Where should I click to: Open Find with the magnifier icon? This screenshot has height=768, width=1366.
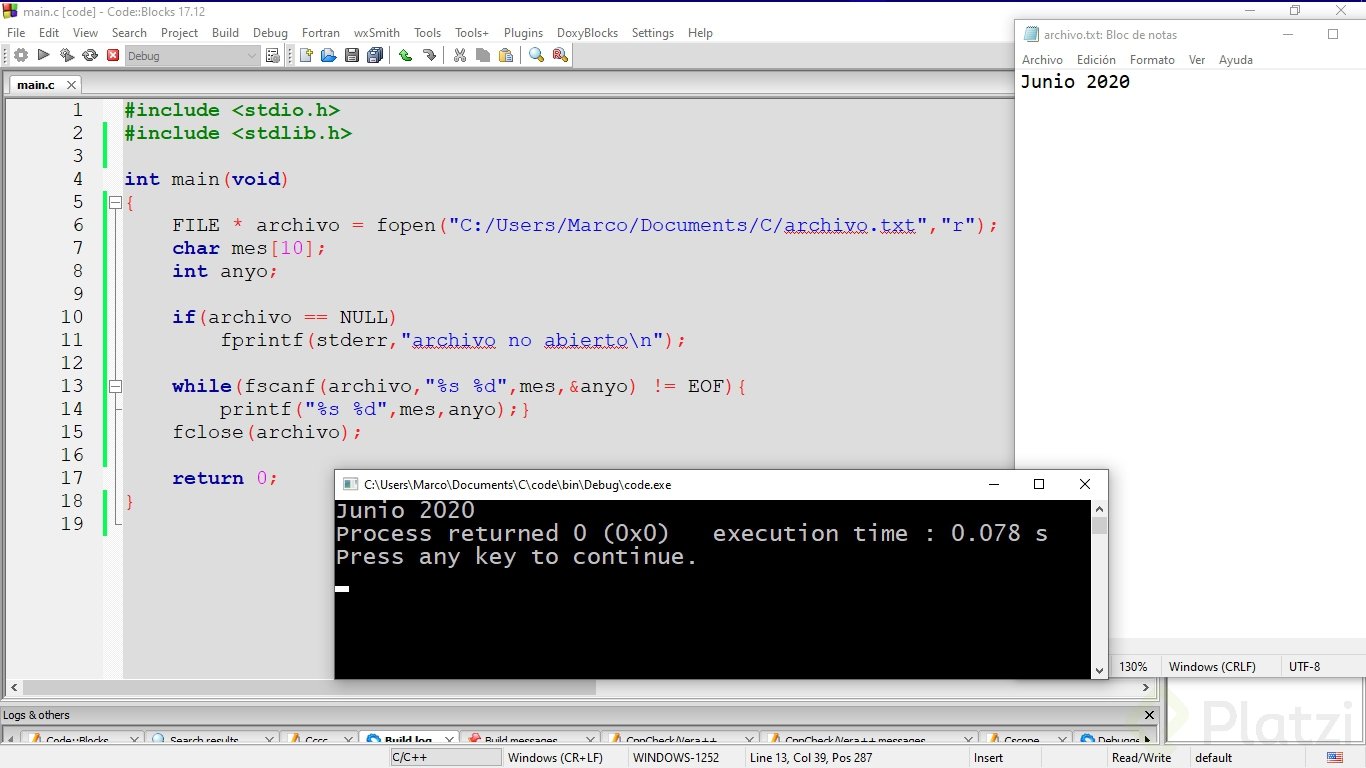click(x=536, y=56)
